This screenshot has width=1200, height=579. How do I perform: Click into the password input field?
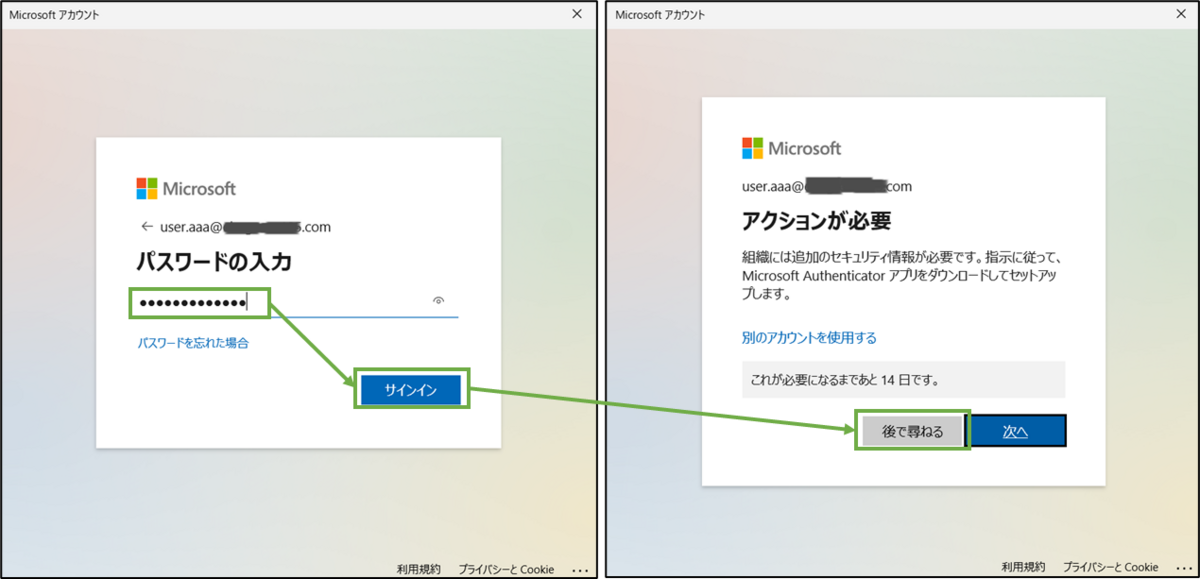pos(296,303)
